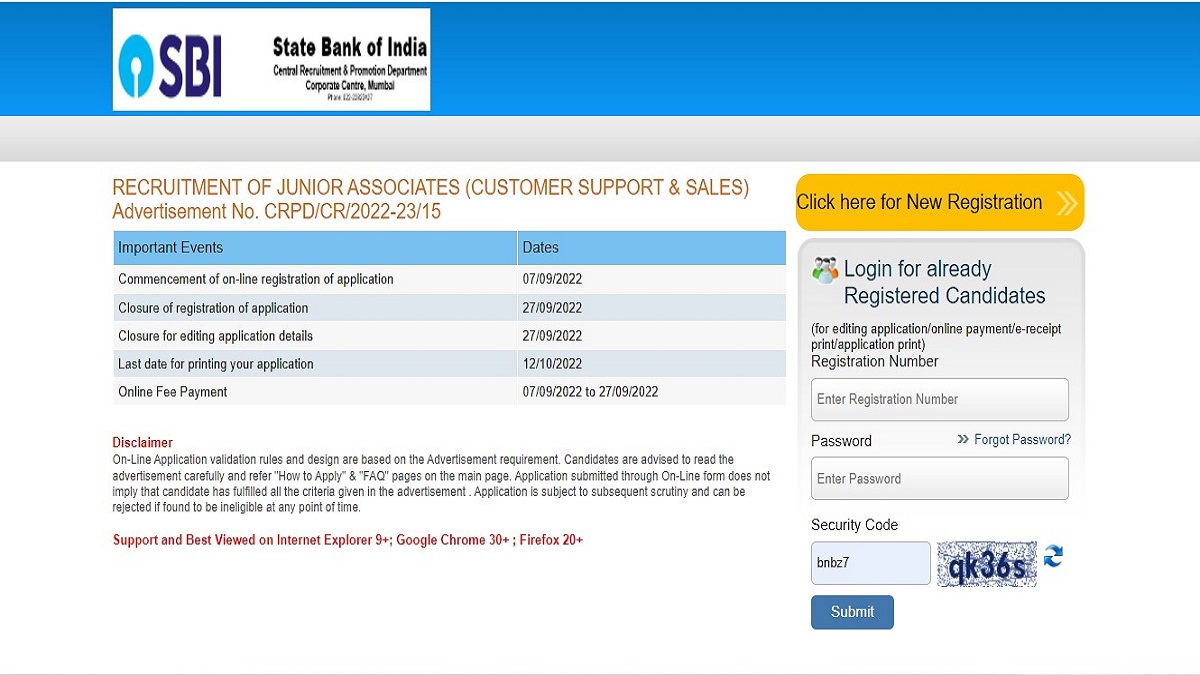Click the Enter Registration Number field
Screen dimensions: 1200x675
point(938,399)
